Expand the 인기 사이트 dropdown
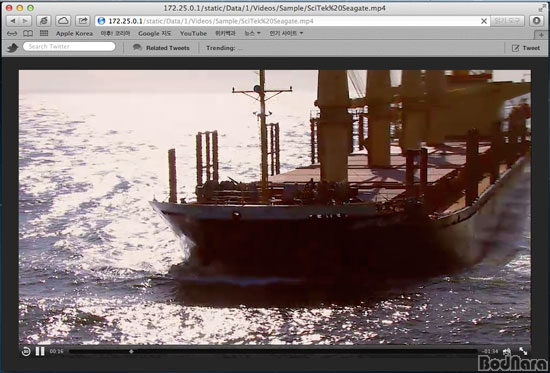 pos(286,33)
